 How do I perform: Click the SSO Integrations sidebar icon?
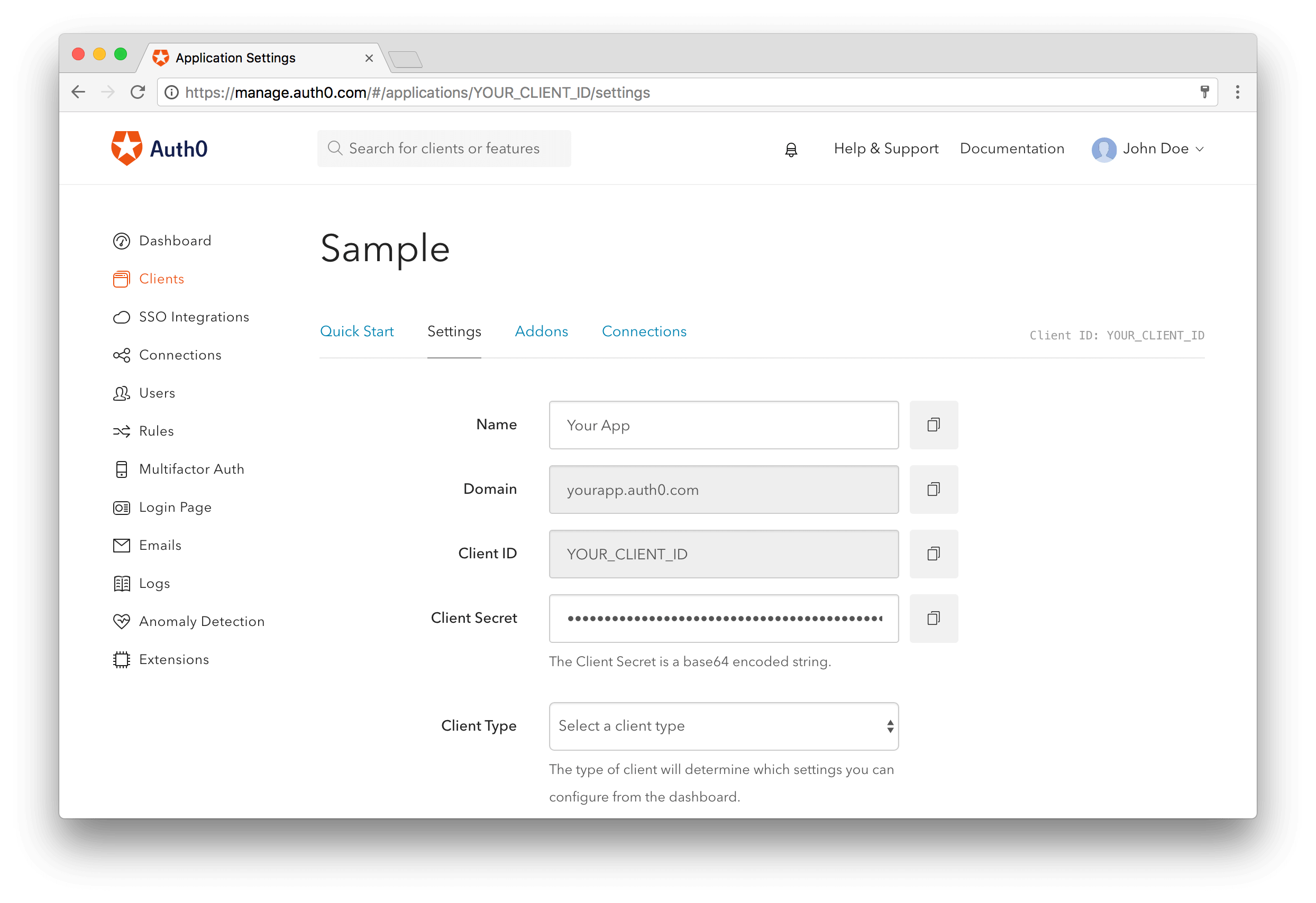(122, 317)
